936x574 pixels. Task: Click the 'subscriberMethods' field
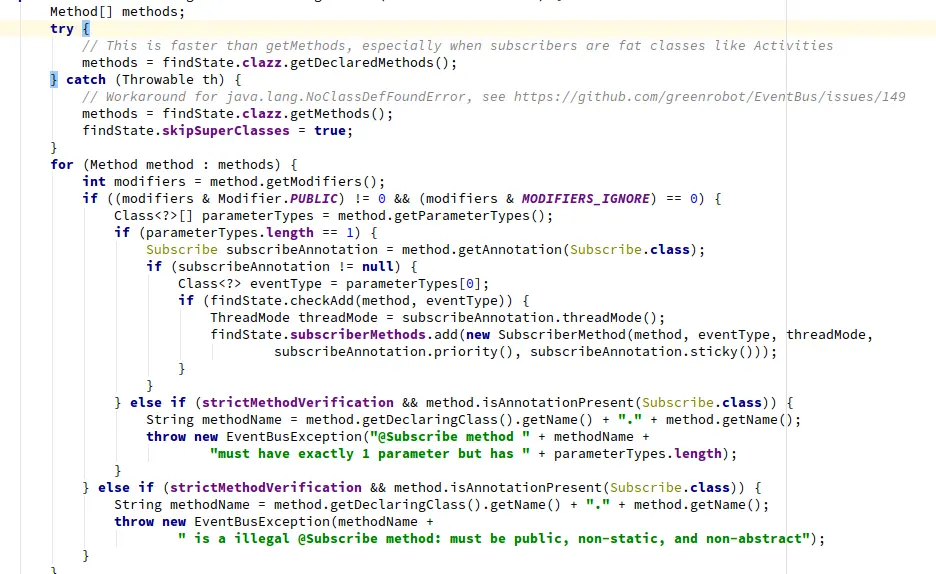tap(358, 335)
